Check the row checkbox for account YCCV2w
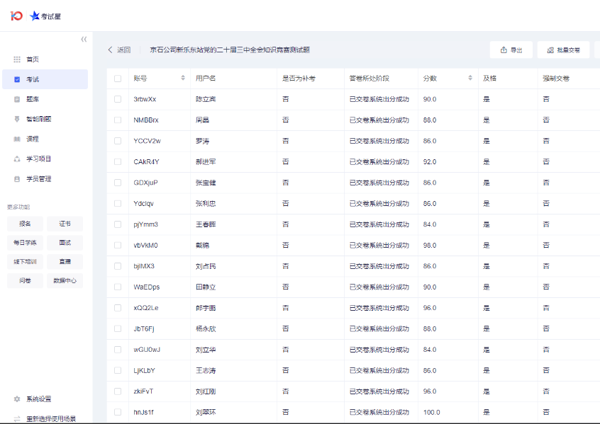Screen dimensions: 600x424 [x=117, y=141]
